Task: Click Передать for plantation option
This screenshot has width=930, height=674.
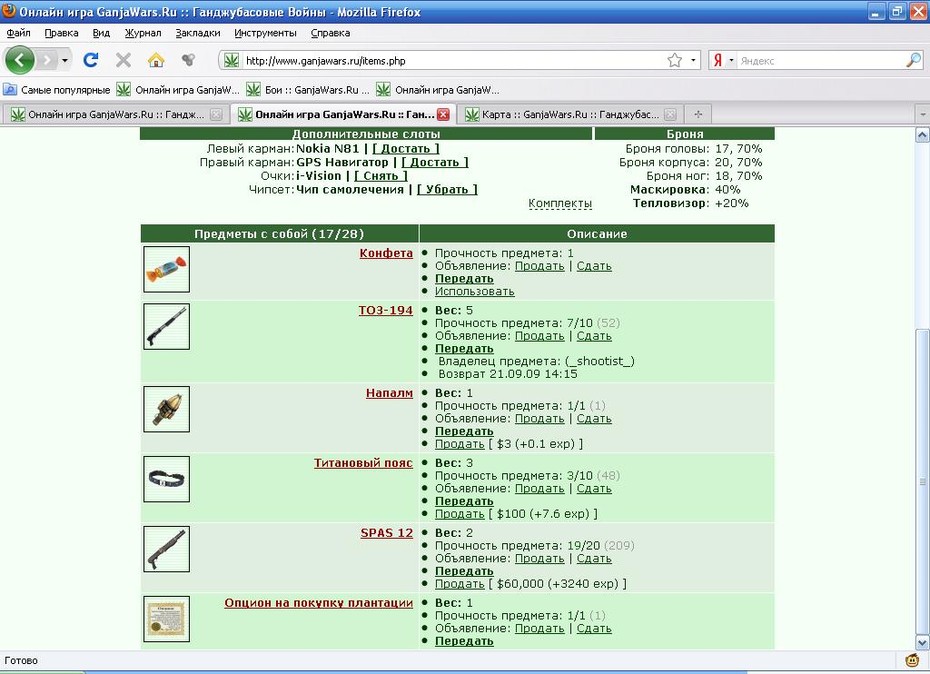Action: click(x=464, y=641)
